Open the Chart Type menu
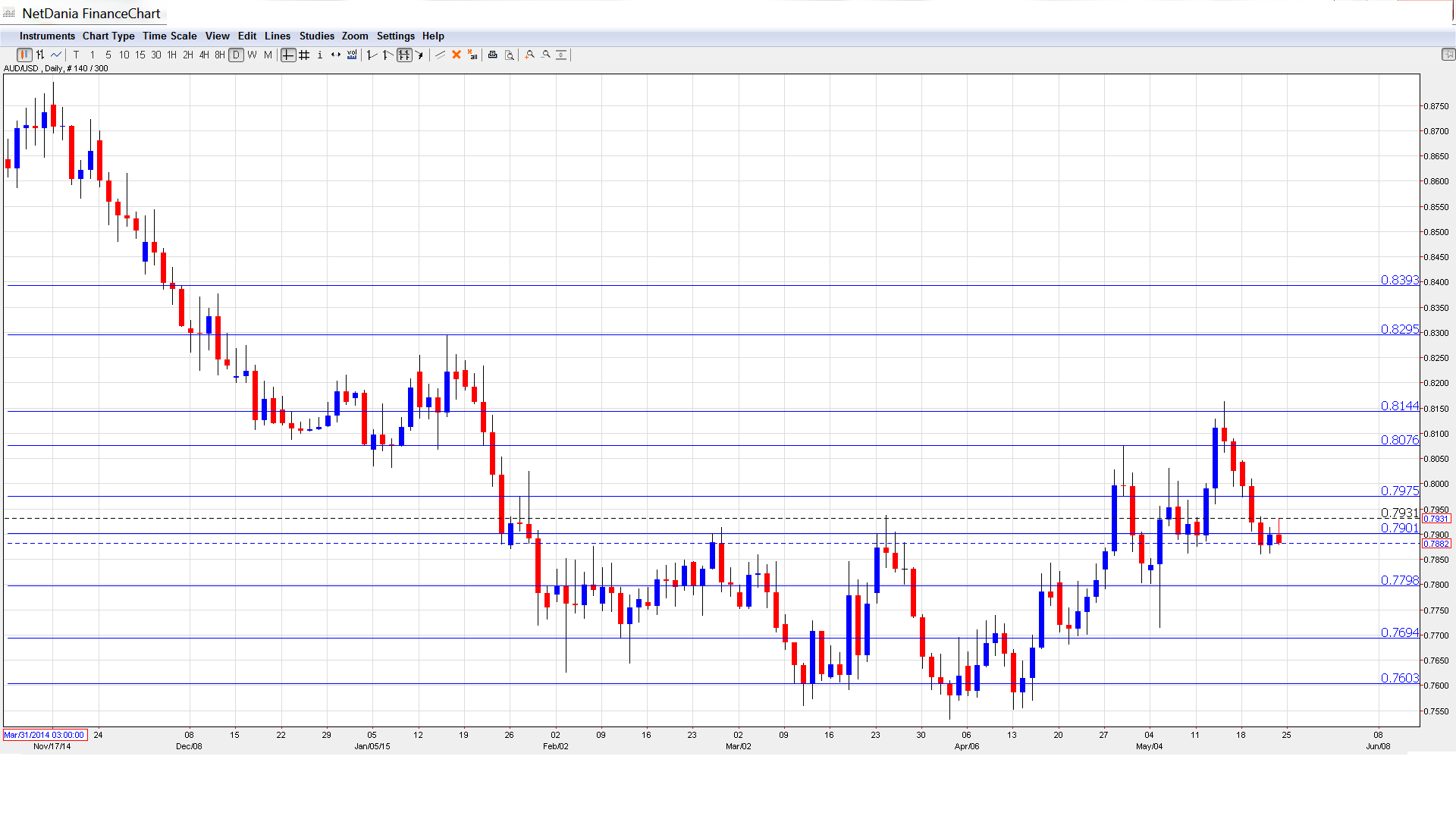This screenshot has height=819, width=1456. (x=108, y=36)
